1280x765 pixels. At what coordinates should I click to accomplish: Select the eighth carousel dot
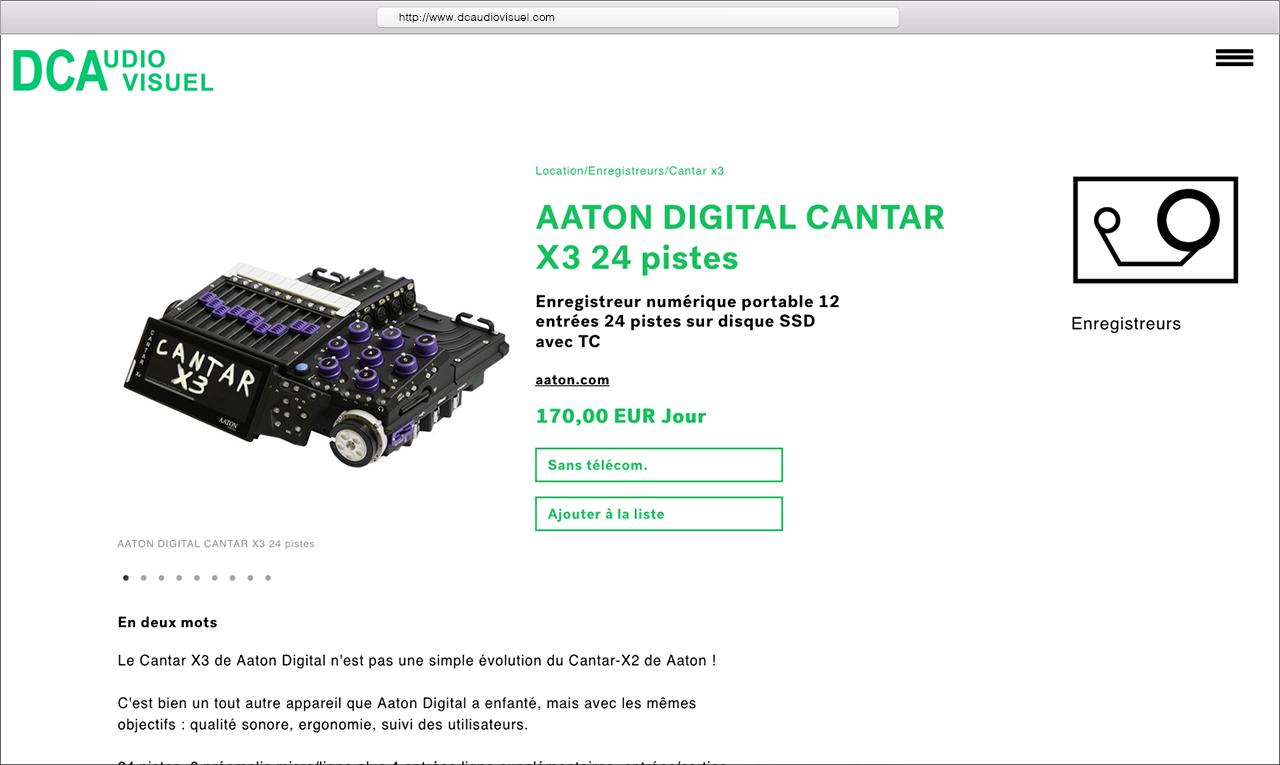[250, 577]
